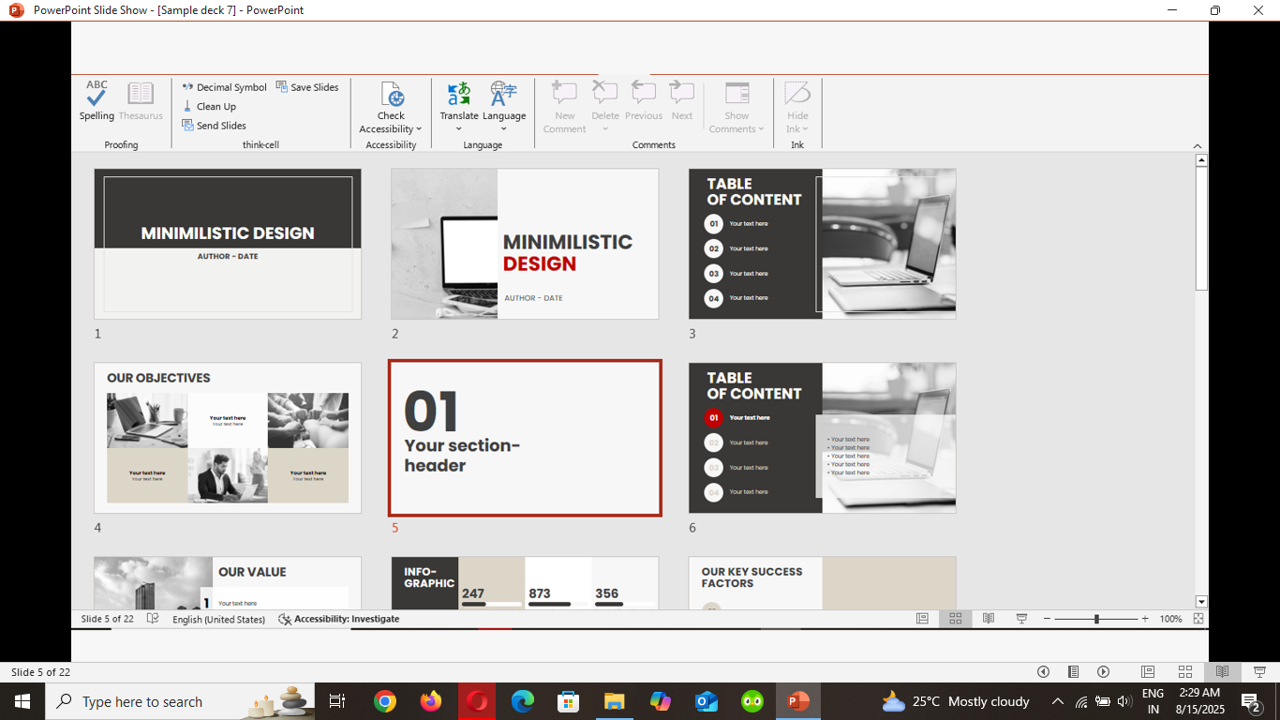
Task: Open the Translate tool
Action: (459, 100)
